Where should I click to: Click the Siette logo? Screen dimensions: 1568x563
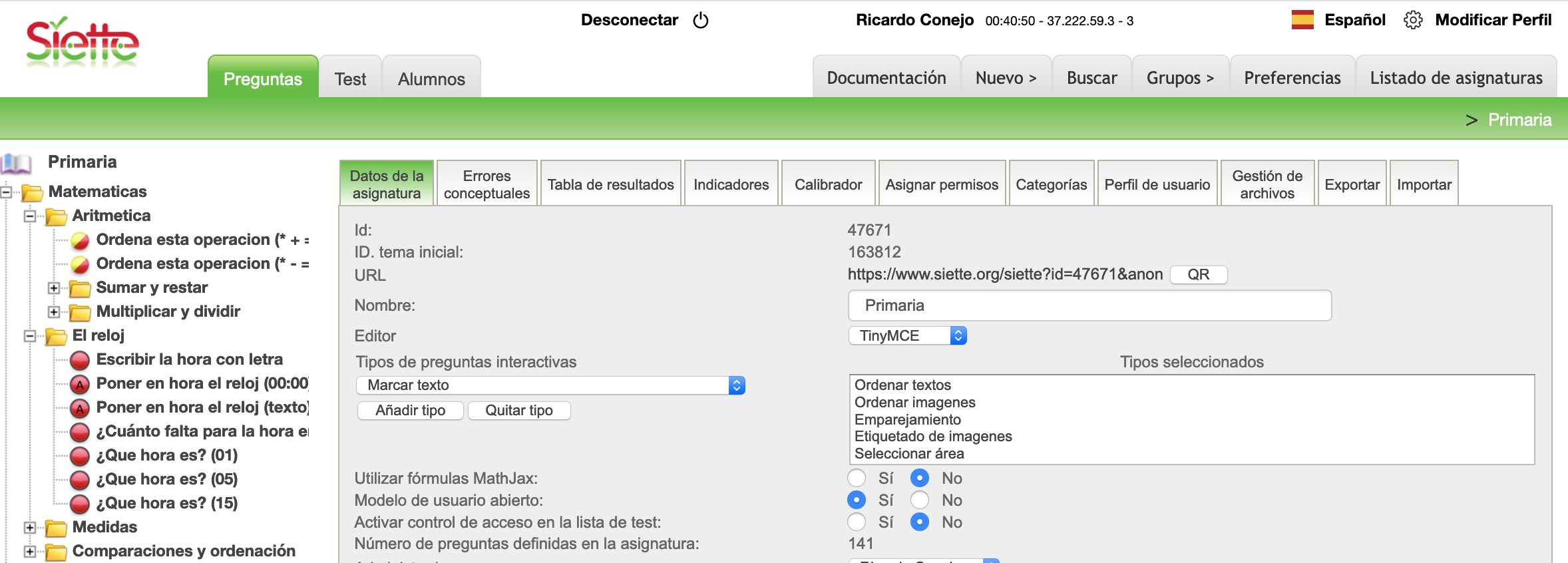82,43
